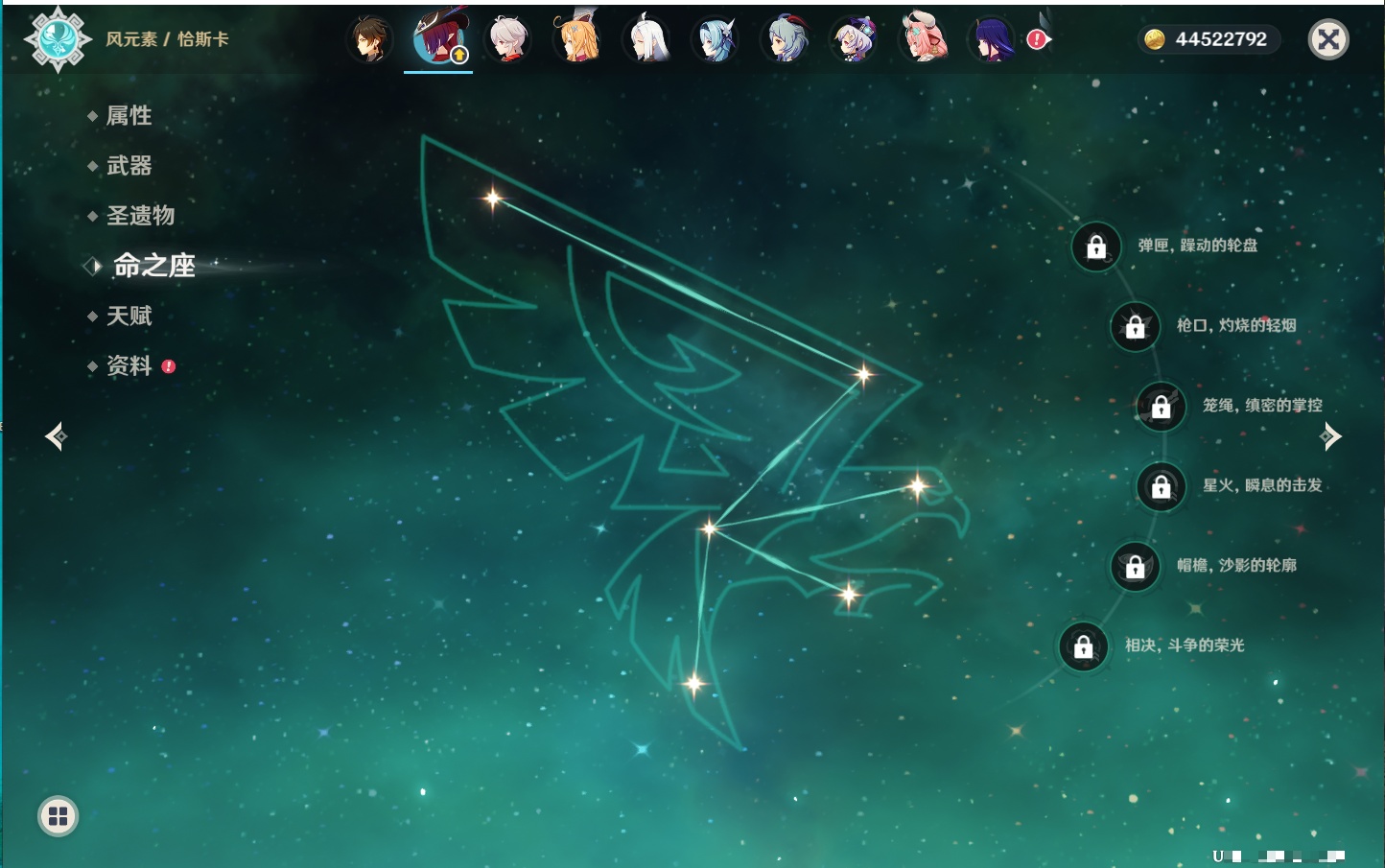Open the 天赋 talents section
1385x868 pixels.
pyautogui.click(x=129, y=316)
